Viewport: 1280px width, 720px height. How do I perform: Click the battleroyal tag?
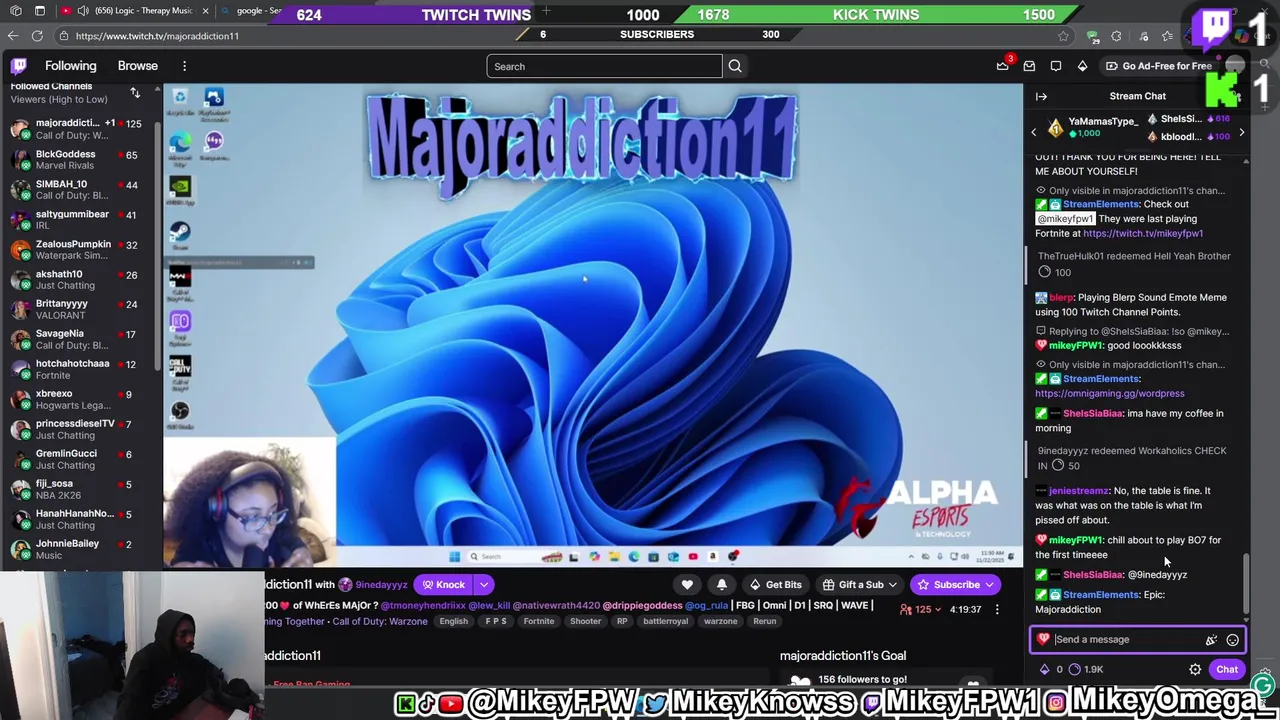point(665,621)
